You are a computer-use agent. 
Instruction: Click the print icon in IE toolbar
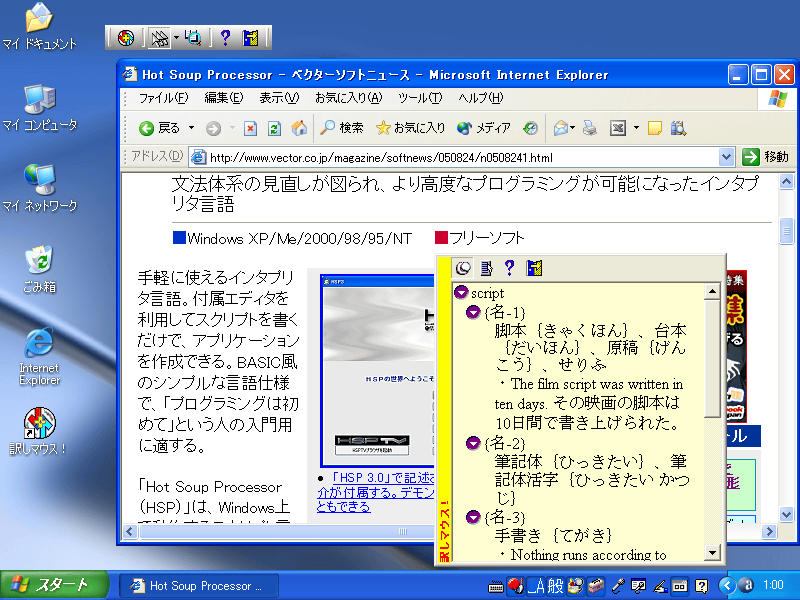[590, 128]
